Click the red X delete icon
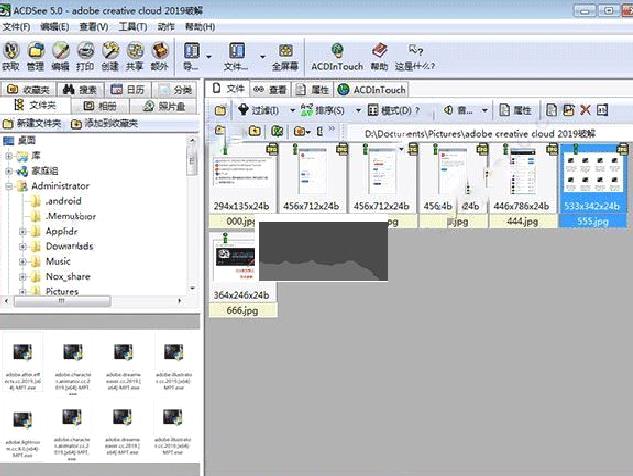The width and height of the screenshot is (633, 476). point(585,110)
